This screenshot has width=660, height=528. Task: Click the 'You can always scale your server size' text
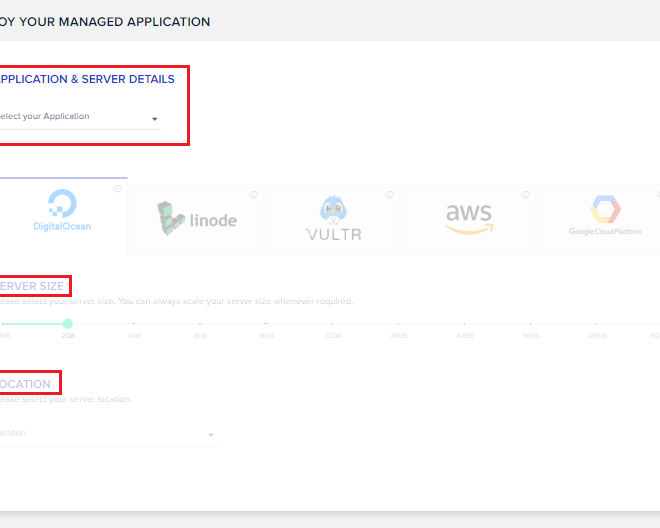coord(194,301)
